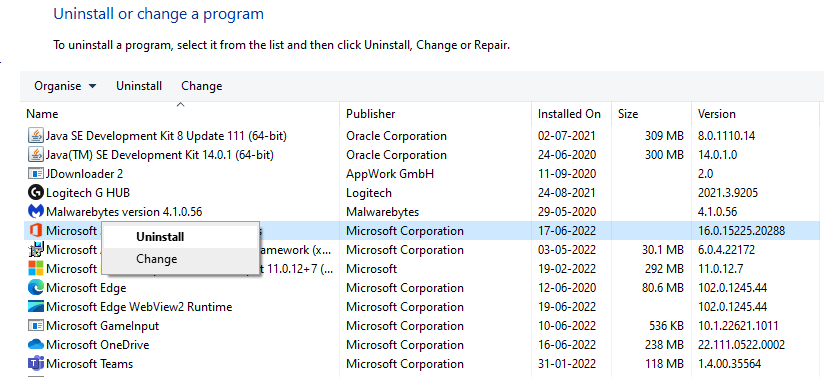This screenshot has height=377, width=824.
Task: Click the Change toolbar button
Action: click(201, 86)
